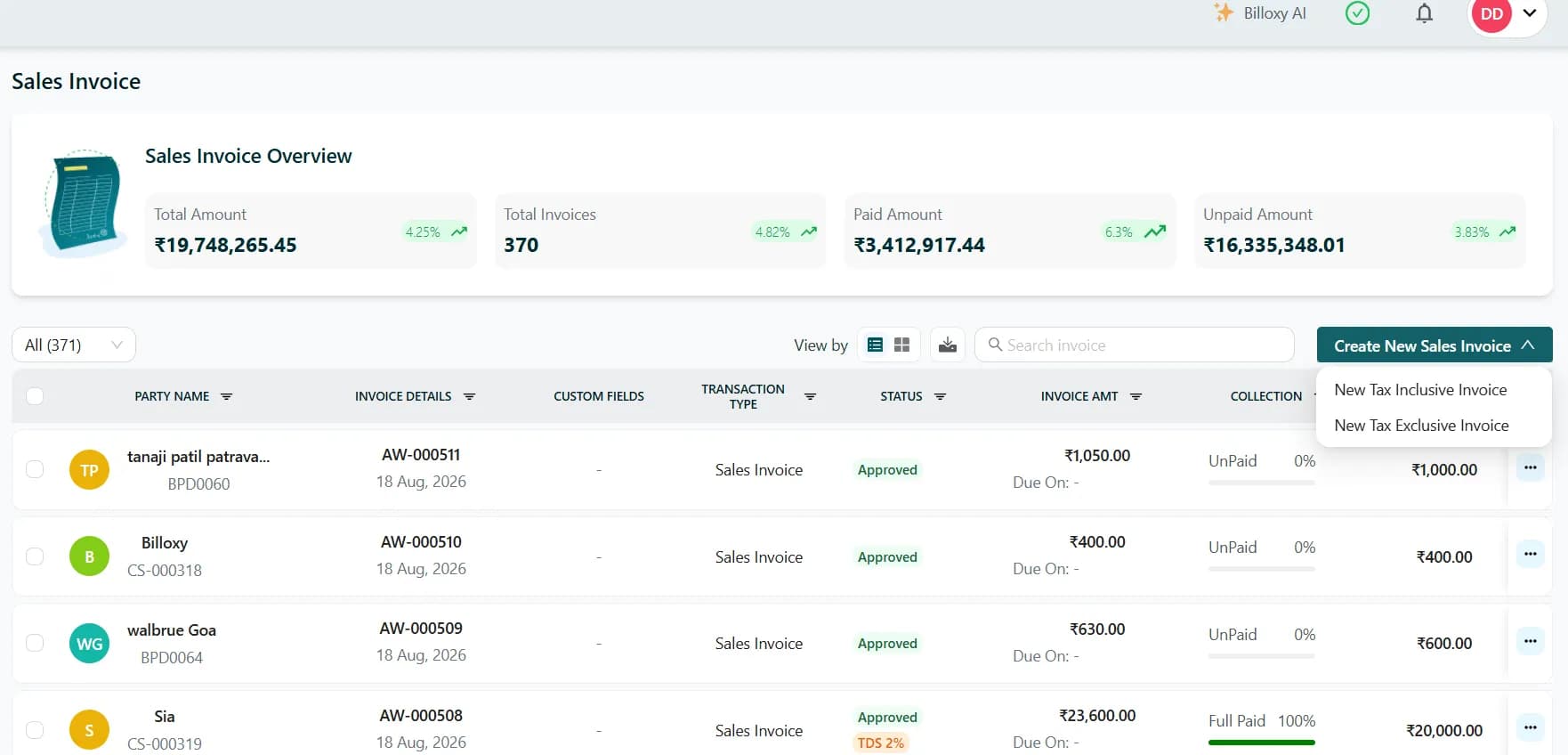Click tanaji patil unpaid progress bar
The height and width of the screenshot is (755, 1568).
coord(1261,482)
